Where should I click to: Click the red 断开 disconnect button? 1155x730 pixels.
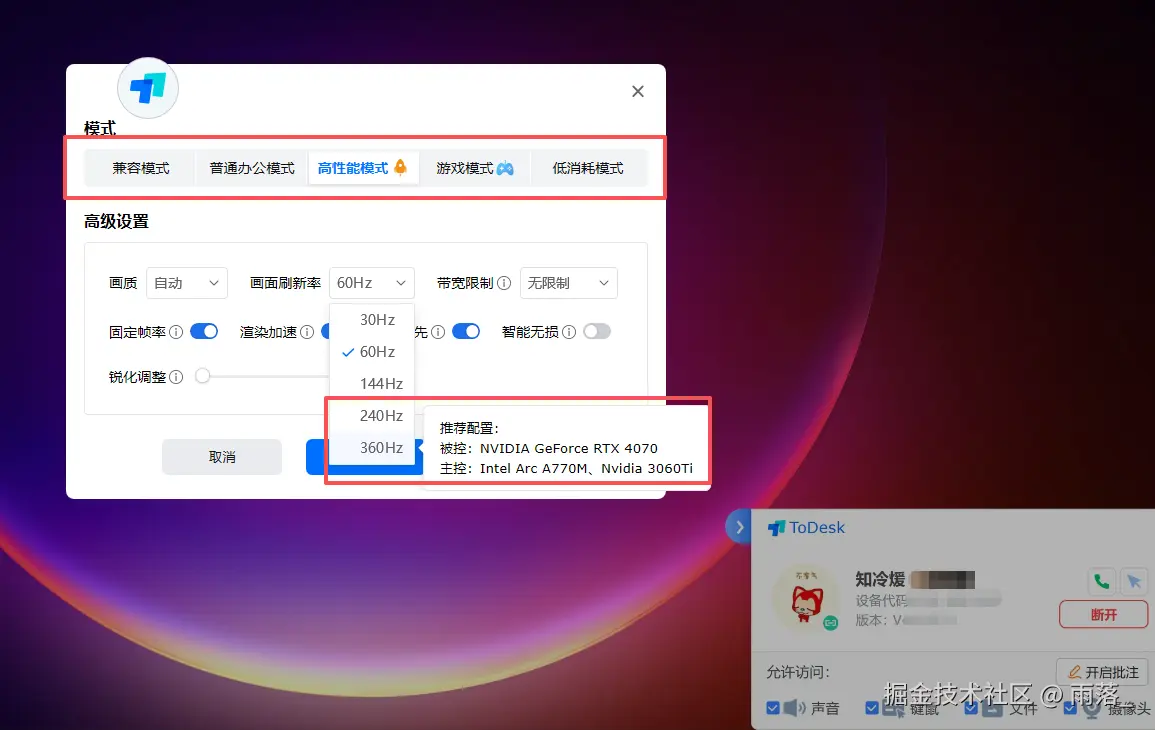[x=1103, y=614]
